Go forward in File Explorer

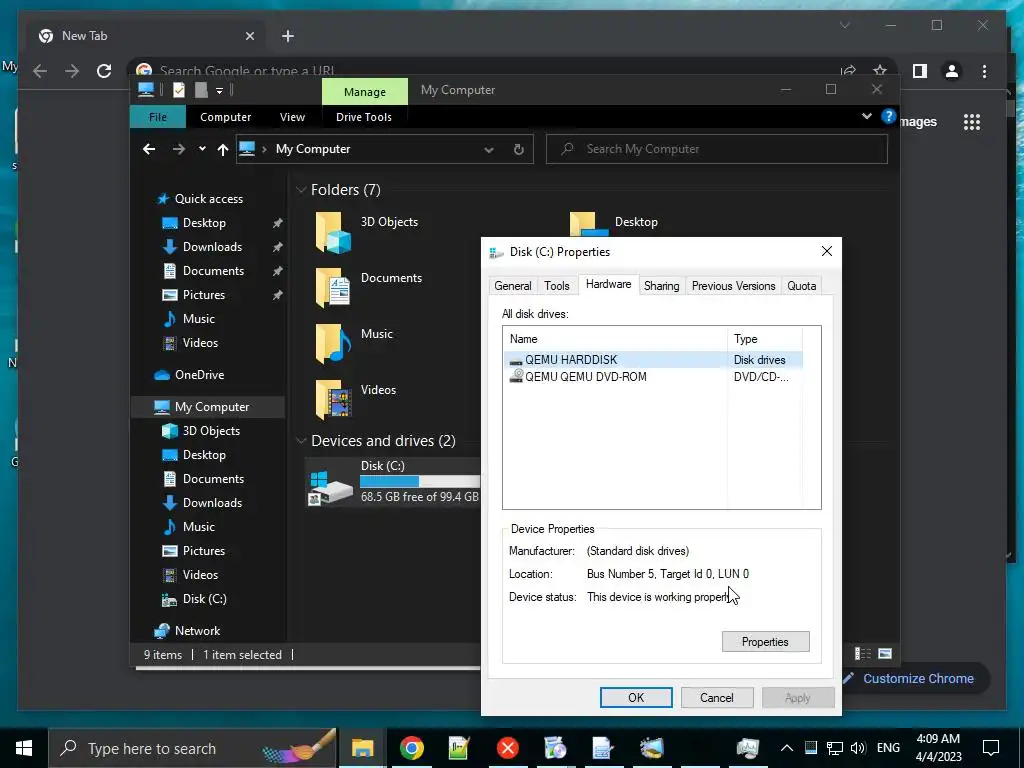point(178,150)
